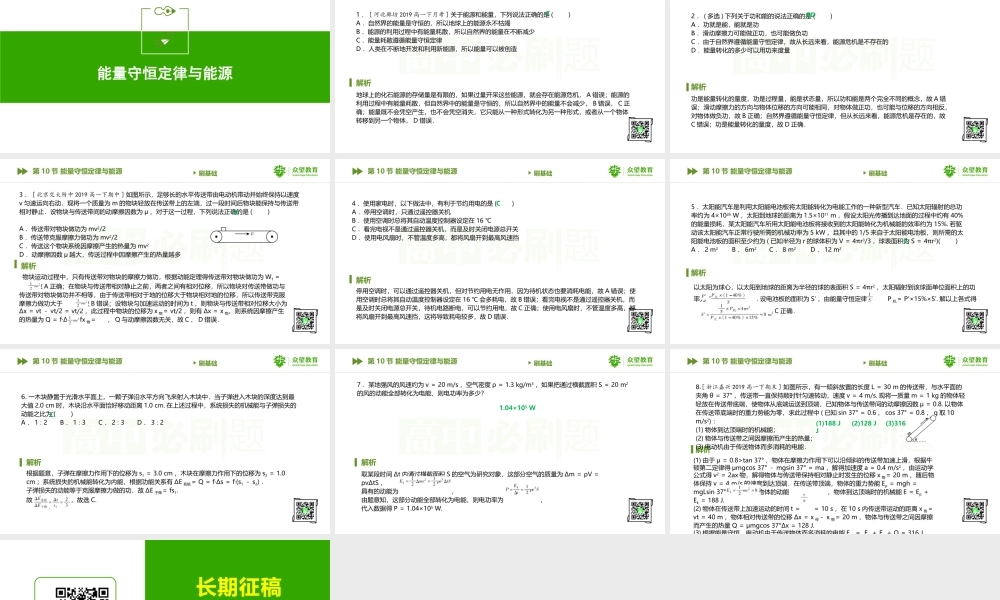
Task: Open the question 1 slide thumbnail
Action: pos(499,75)
